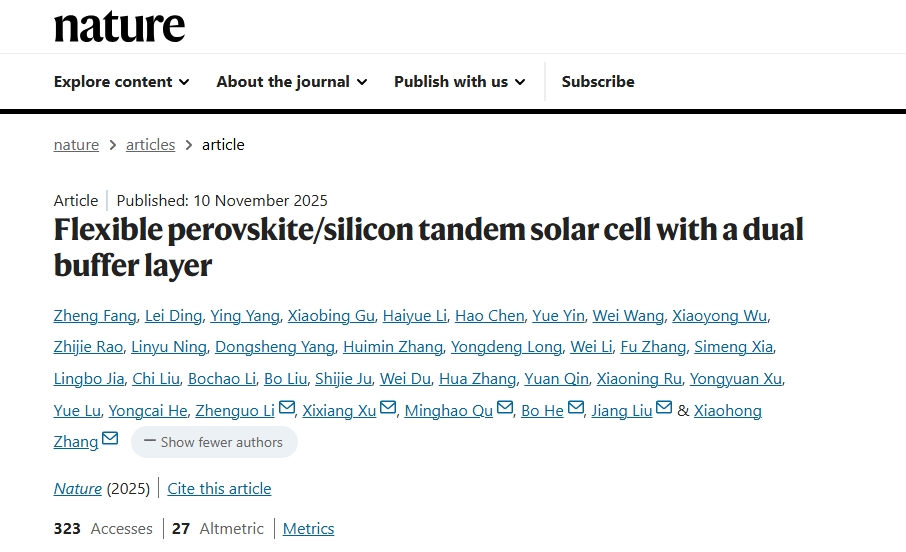The width and height of the screenshot is (906, 552).
Task: Click mail icon beside Bo He
Action: 576,408
